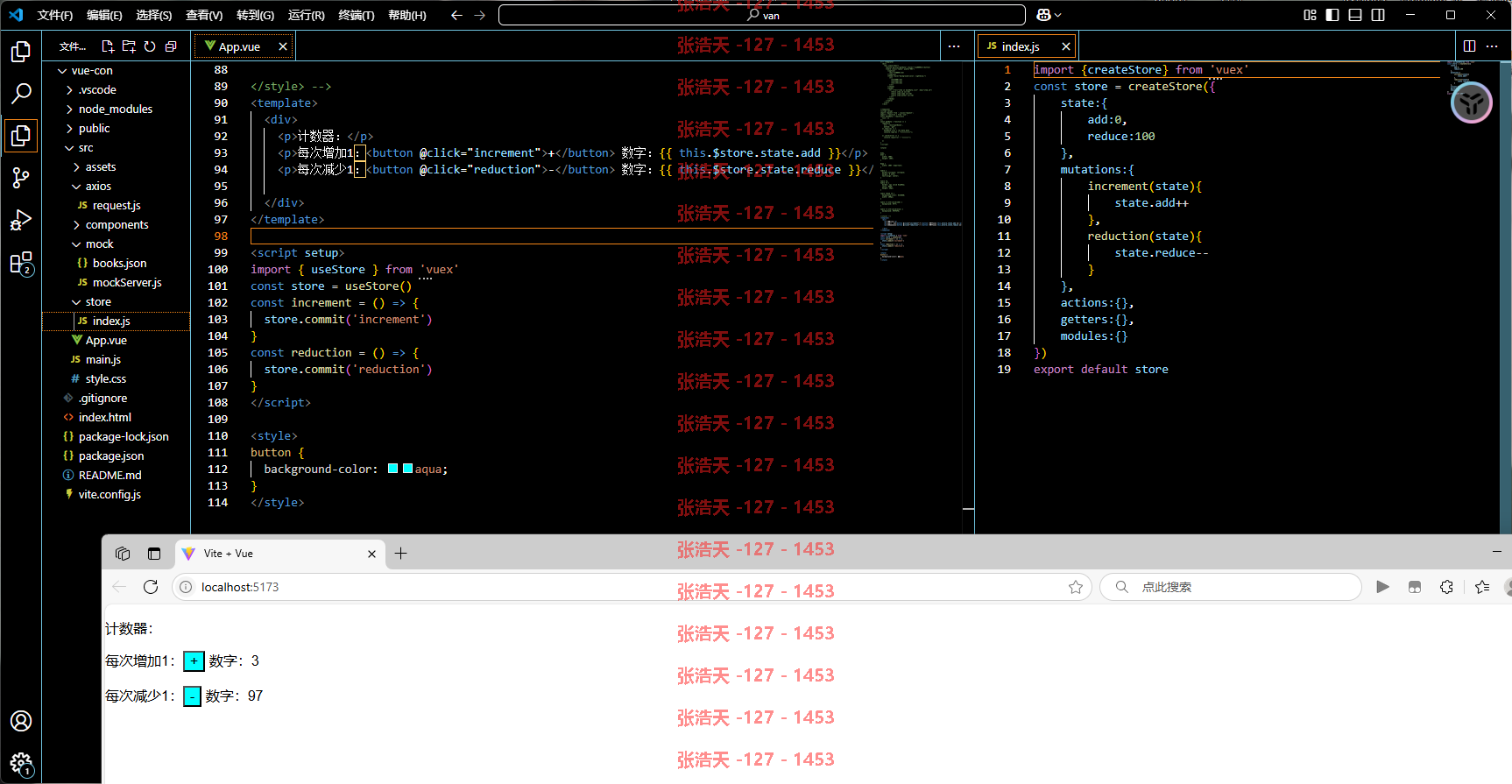Open the Accounts menu icon

tap(21, 721)
